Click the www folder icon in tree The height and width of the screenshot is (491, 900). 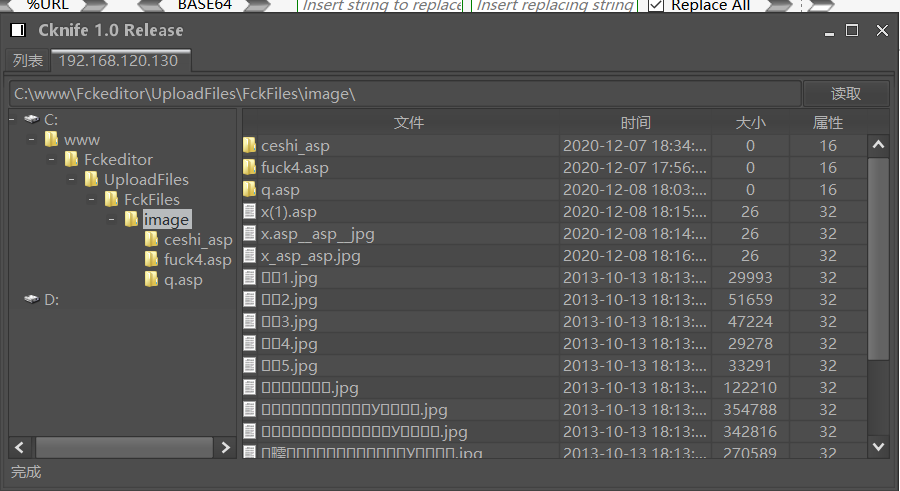pyautogui.click(x=52, y=140)
